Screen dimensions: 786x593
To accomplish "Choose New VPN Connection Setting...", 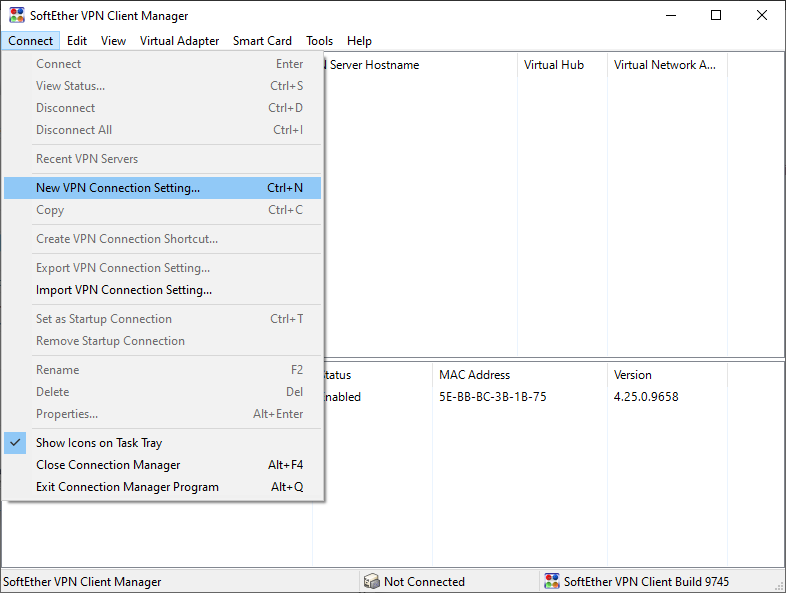I will pos(162,187).
